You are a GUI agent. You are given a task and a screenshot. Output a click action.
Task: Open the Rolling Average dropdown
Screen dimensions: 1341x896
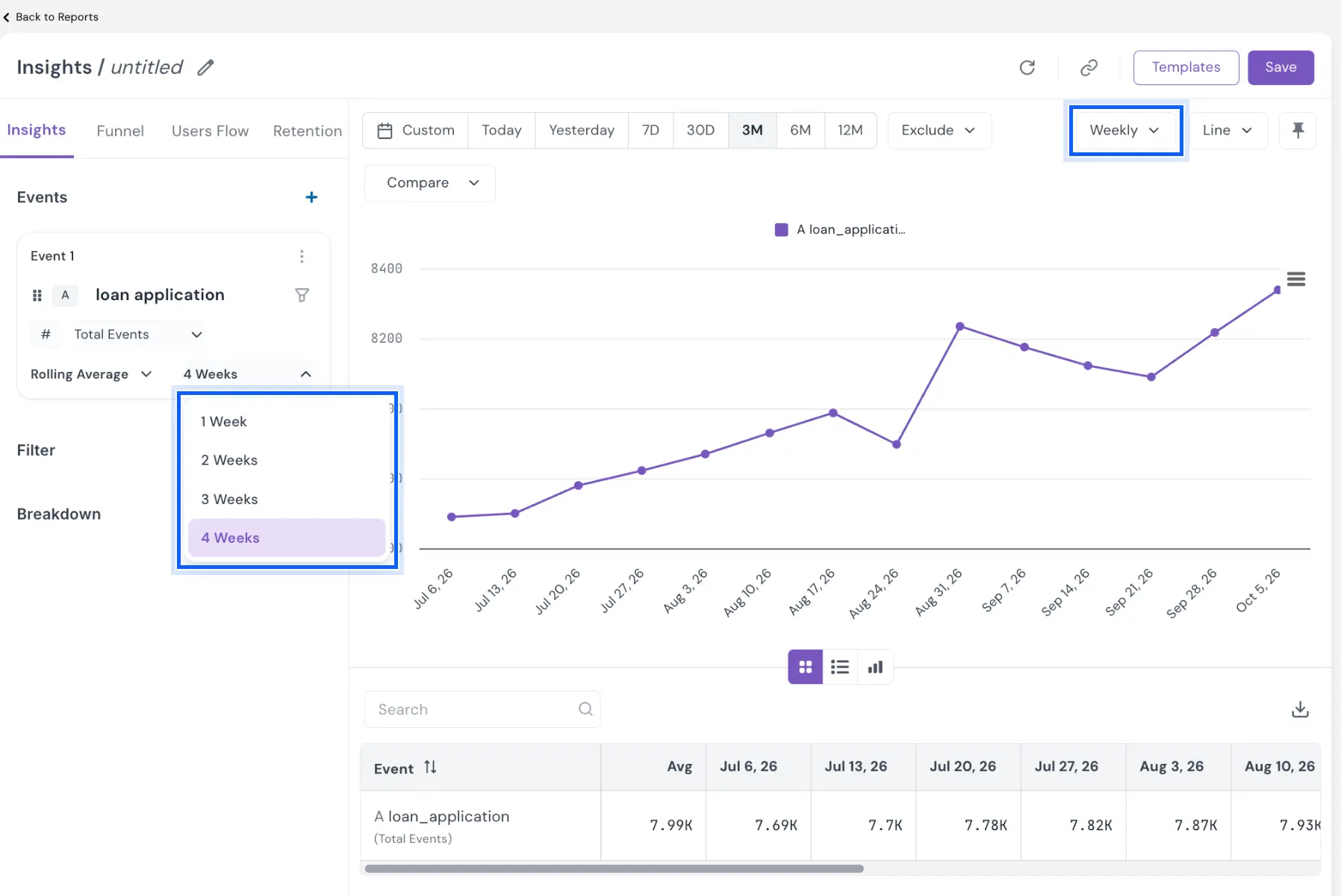[91, 374]
